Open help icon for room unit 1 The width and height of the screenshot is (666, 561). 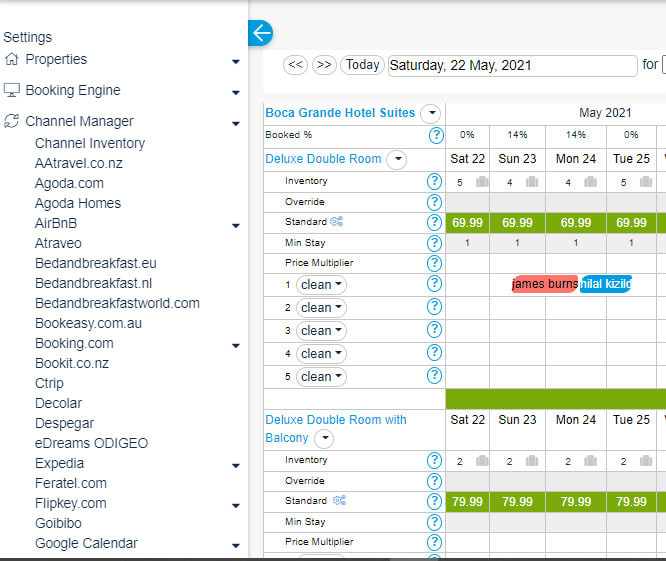tap(434, 284)
